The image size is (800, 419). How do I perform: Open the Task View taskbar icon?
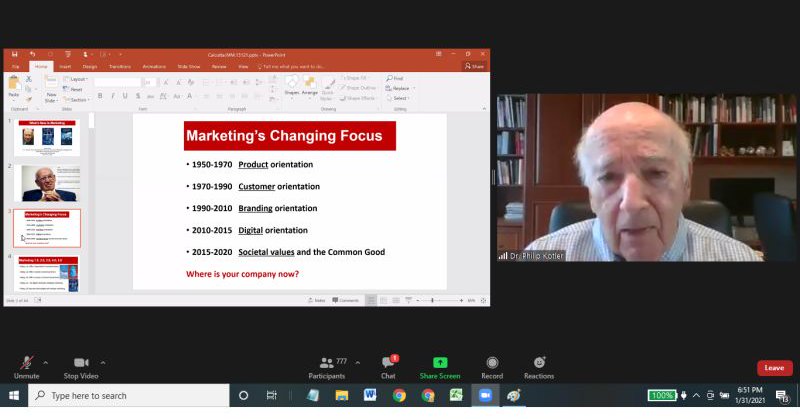click(271, 396)
